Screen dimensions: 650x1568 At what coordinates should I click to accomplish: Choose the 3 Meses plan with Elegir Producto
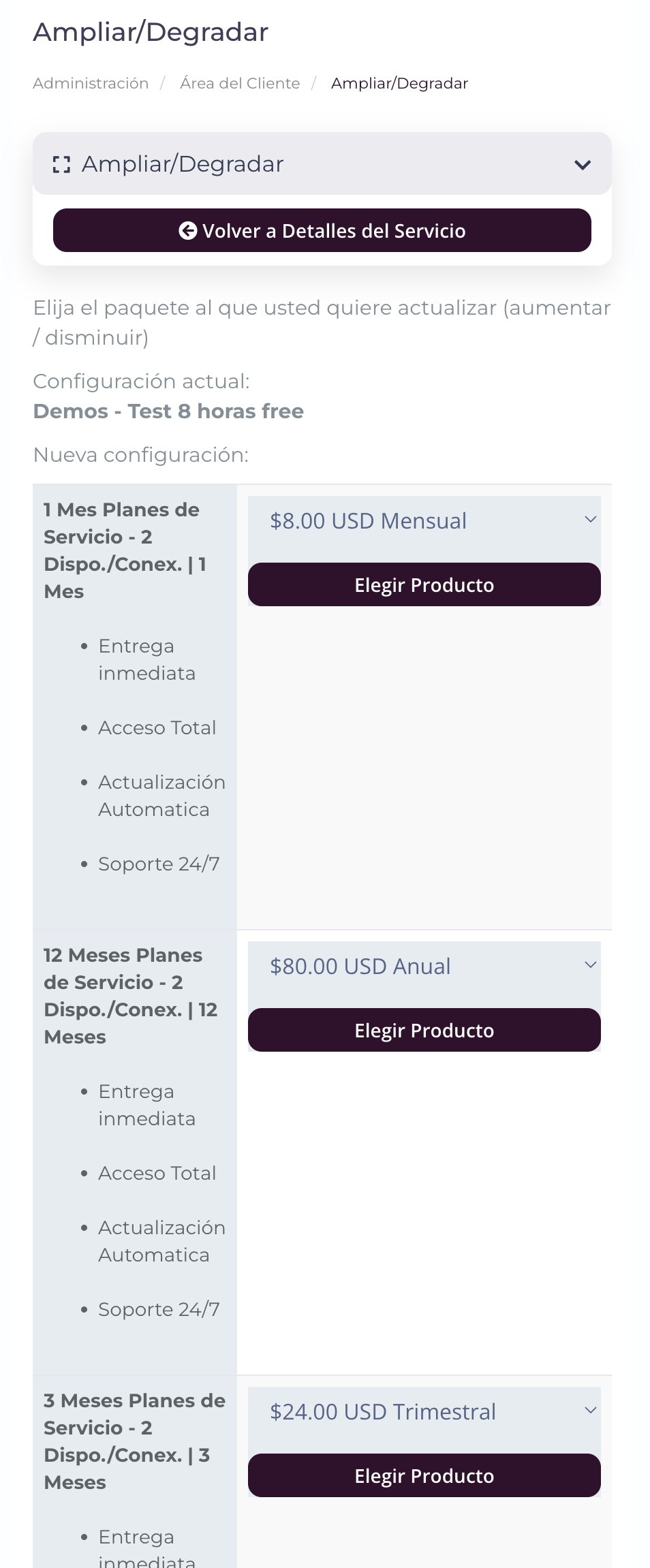pyautogui.click(x=424, y=1475)
